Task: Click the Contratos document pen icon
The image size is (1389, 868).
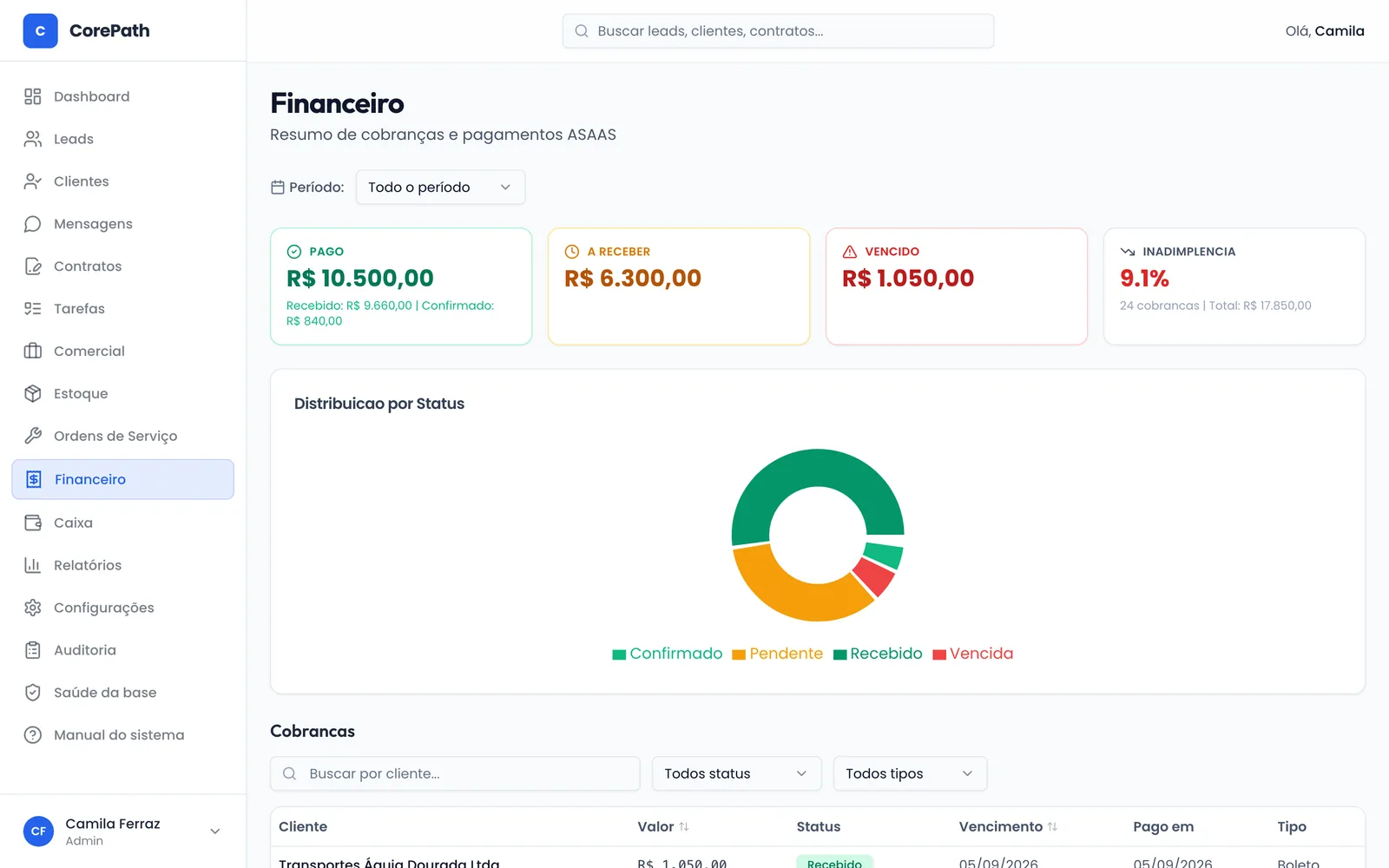Action: click(33, 266)
